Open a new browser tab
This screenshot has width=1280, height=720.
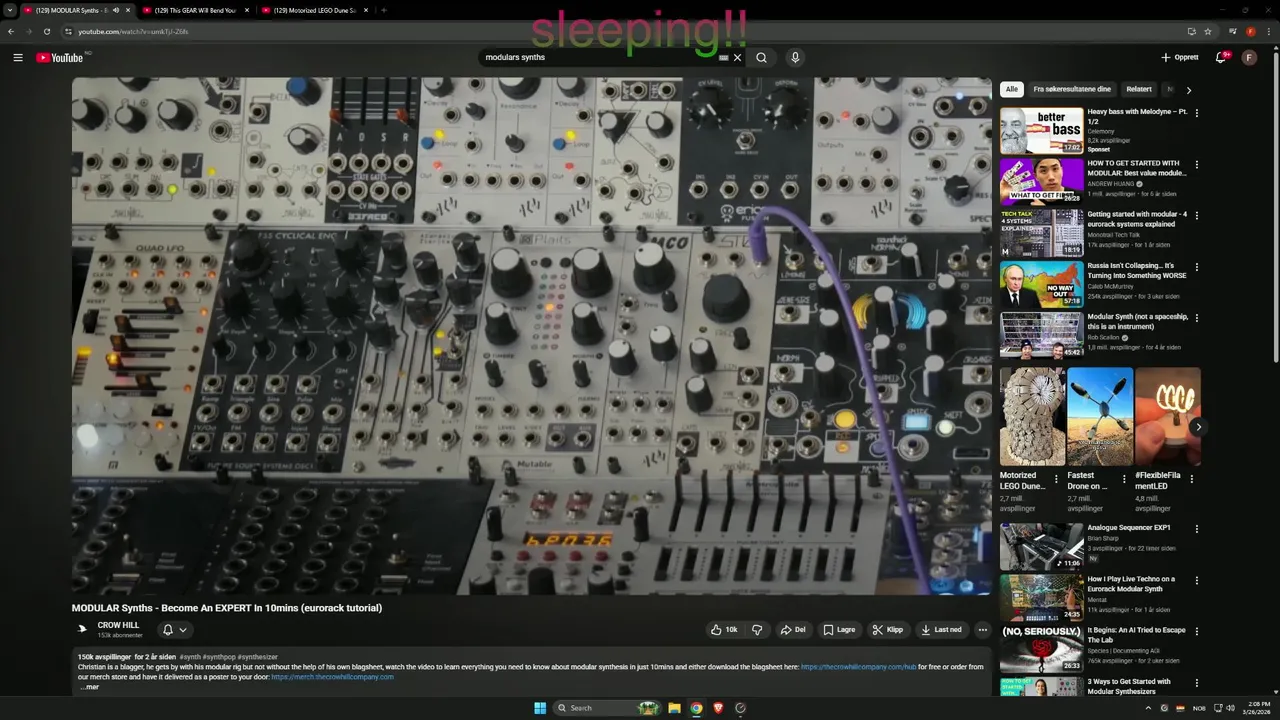[384, 10]
